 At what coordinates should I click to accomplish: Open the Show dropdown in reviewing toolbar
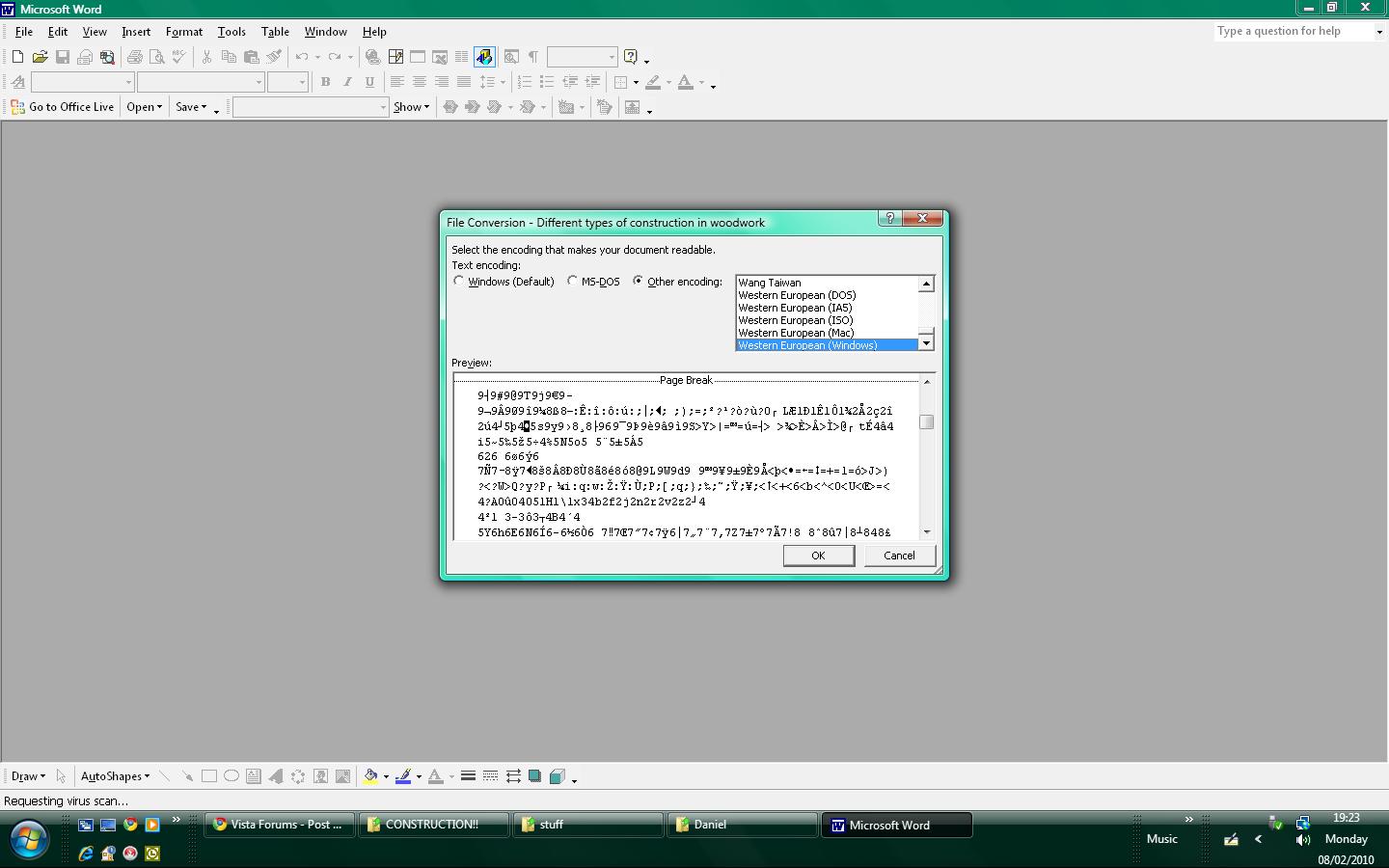[411, 107]
